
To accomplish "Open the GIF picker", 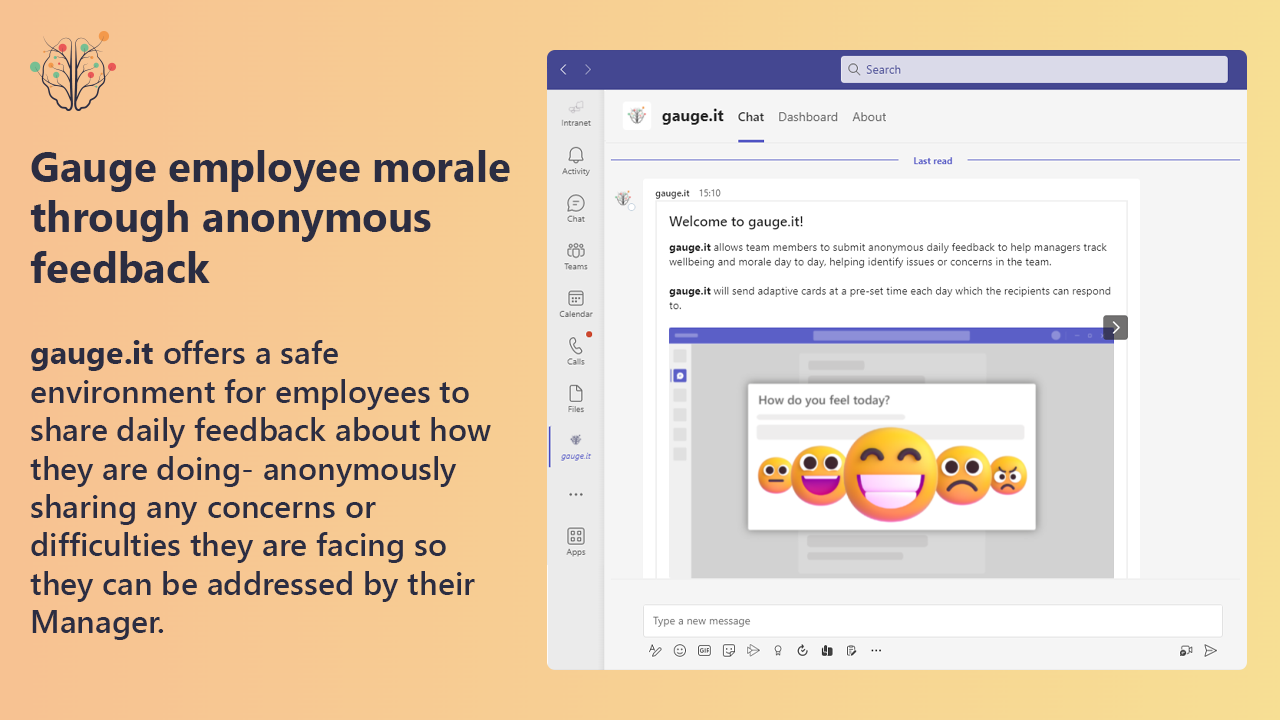I will pyautogui.click(x=704, y=650).
